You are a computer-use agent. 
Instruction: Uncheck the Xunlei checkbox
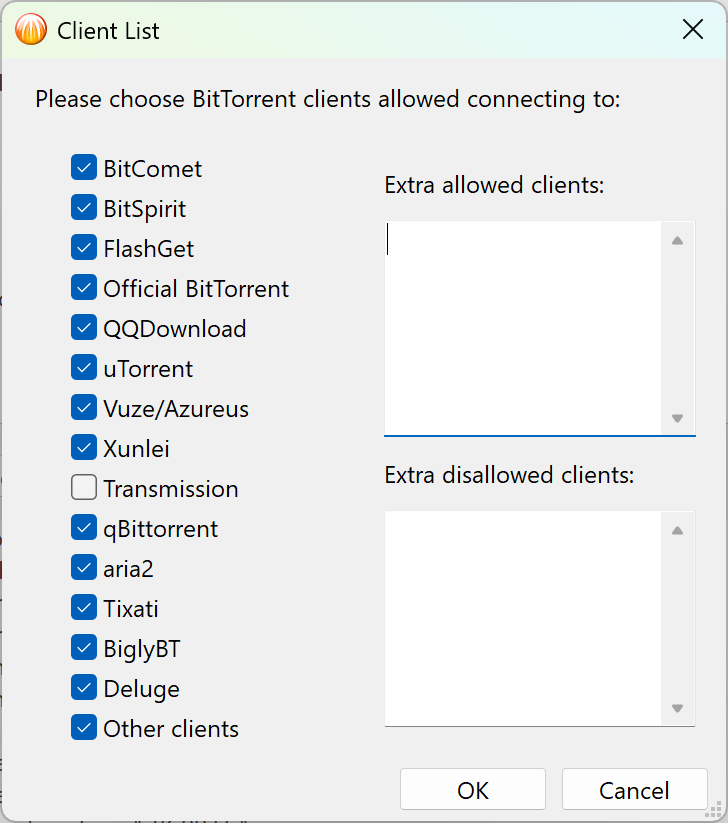pyautogui.click(x=84, y=448)
